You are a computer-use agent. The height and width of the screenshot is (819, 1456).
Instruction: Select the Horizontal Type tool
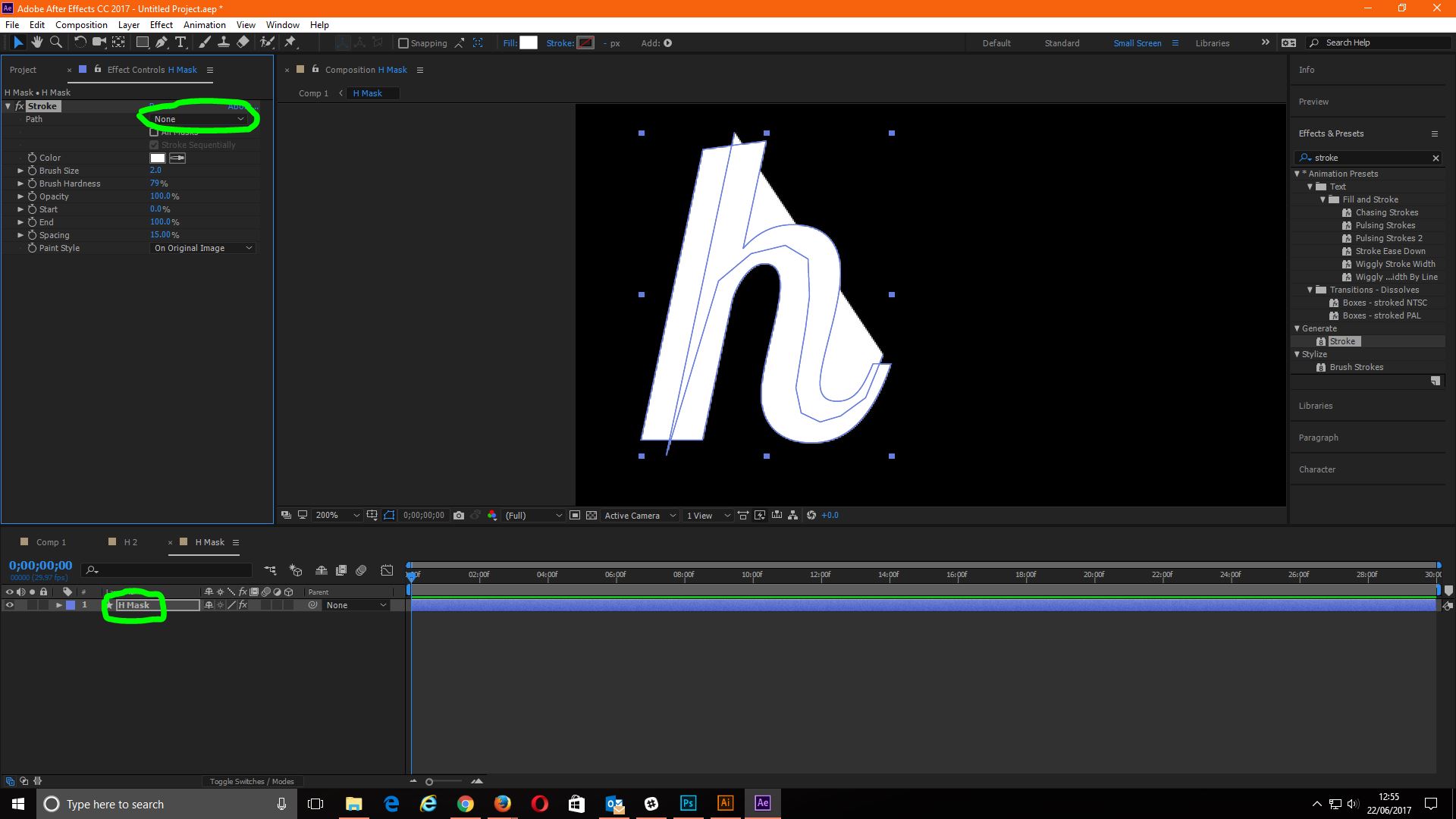pos(180,42)
